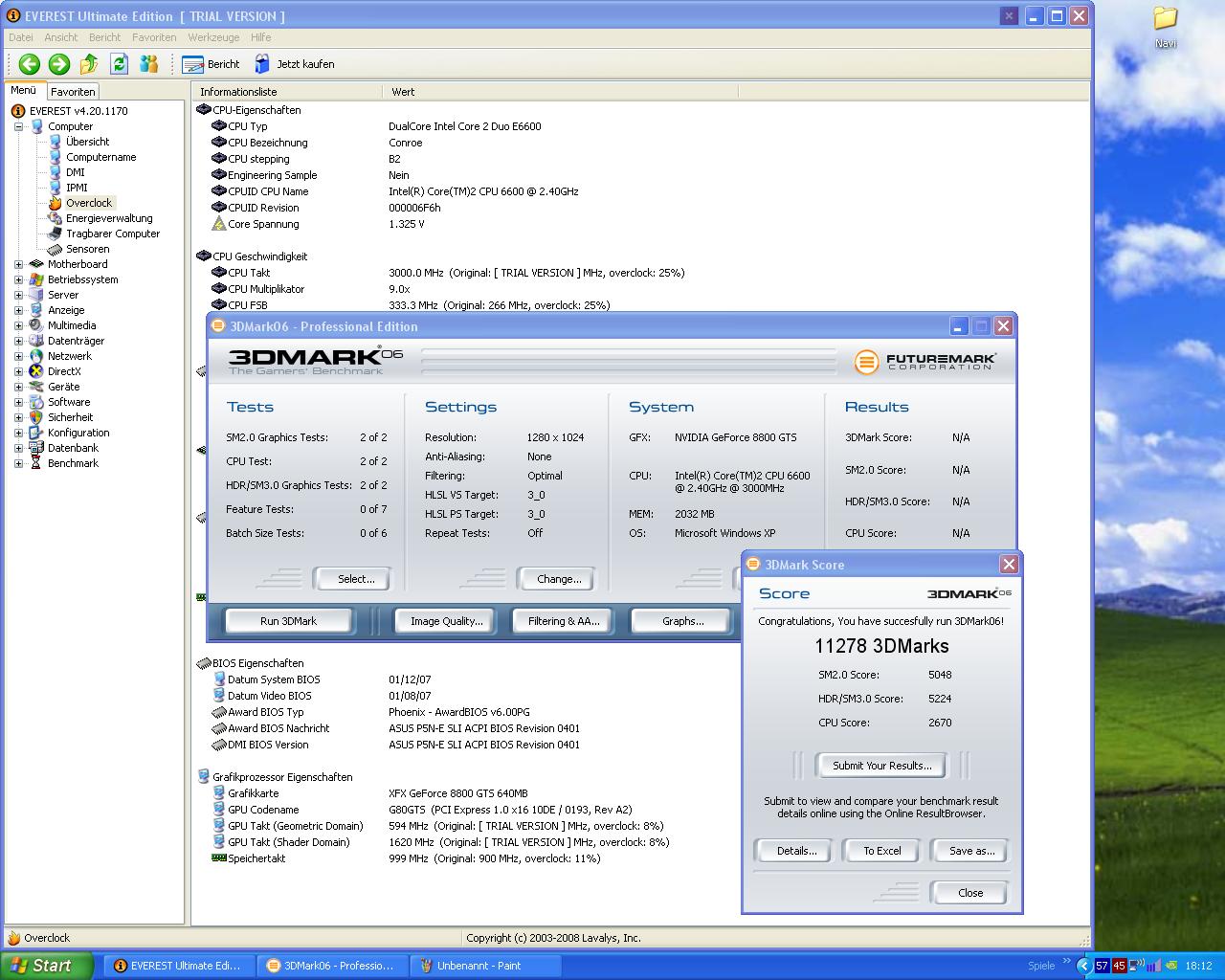The image size is (1225, 980).
Task: Click the green Back arrow toolbar icon
Action: pos(29,64)
